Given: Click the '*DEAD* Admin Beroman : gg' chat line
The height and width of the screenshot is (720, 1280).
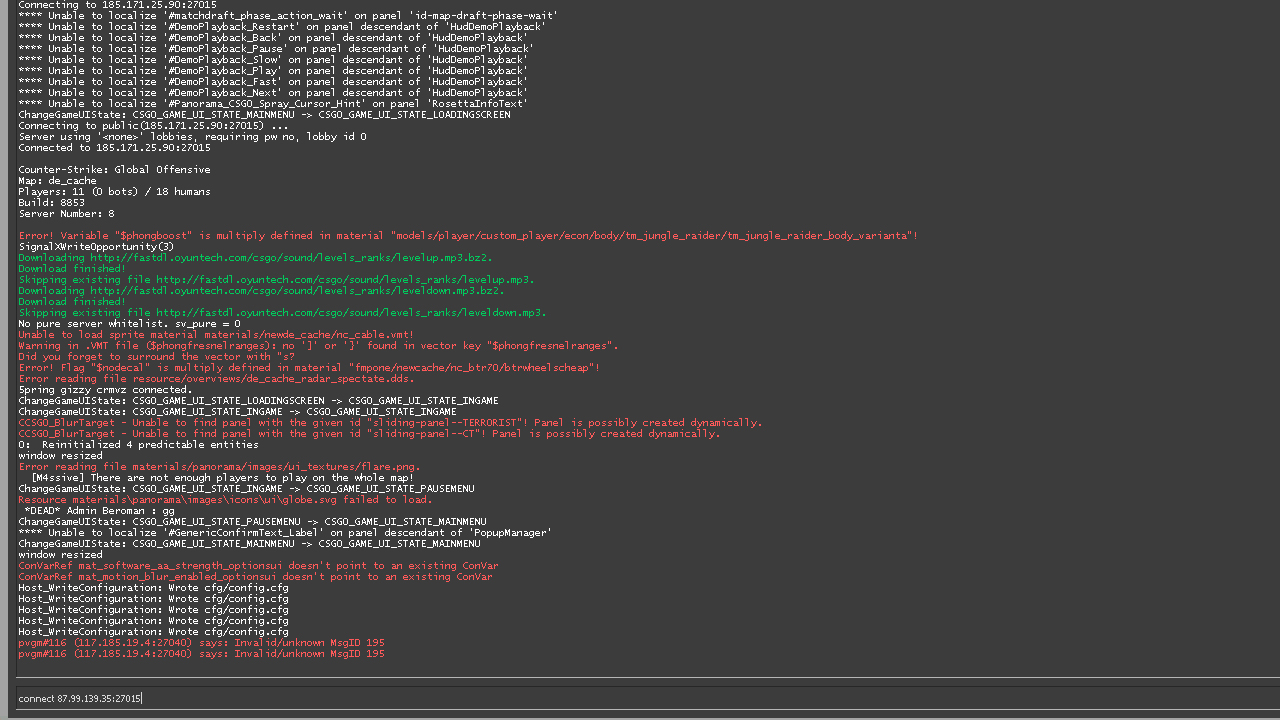Looking at the screenshot, I should tap(100, 510).
